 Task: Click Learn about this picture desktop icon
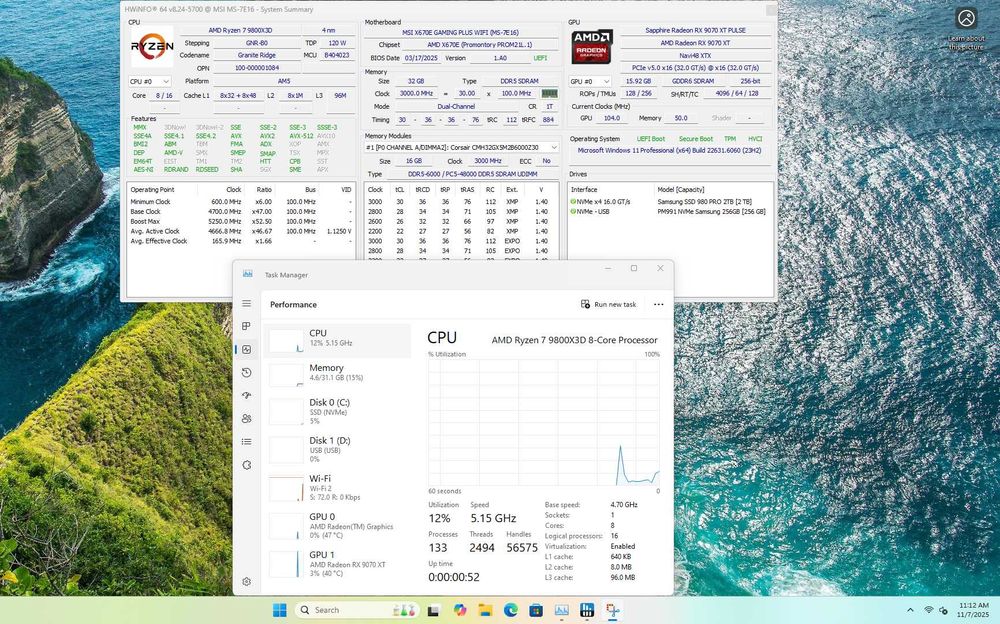pyautogui.click(x=966, y=29)
